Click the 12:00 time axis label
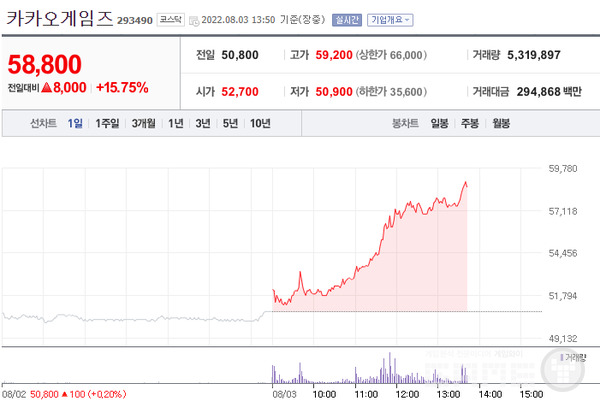This screenshot has width=600, height=407. click(407, 394)
